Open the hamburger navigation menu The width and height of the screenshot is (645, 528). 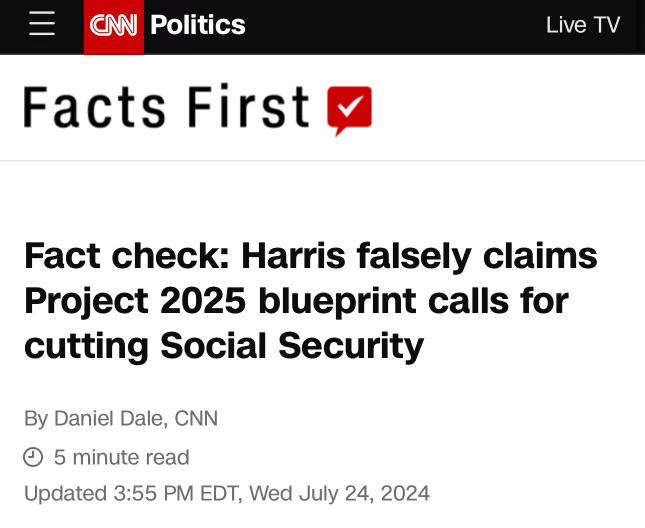click(42, 25)
